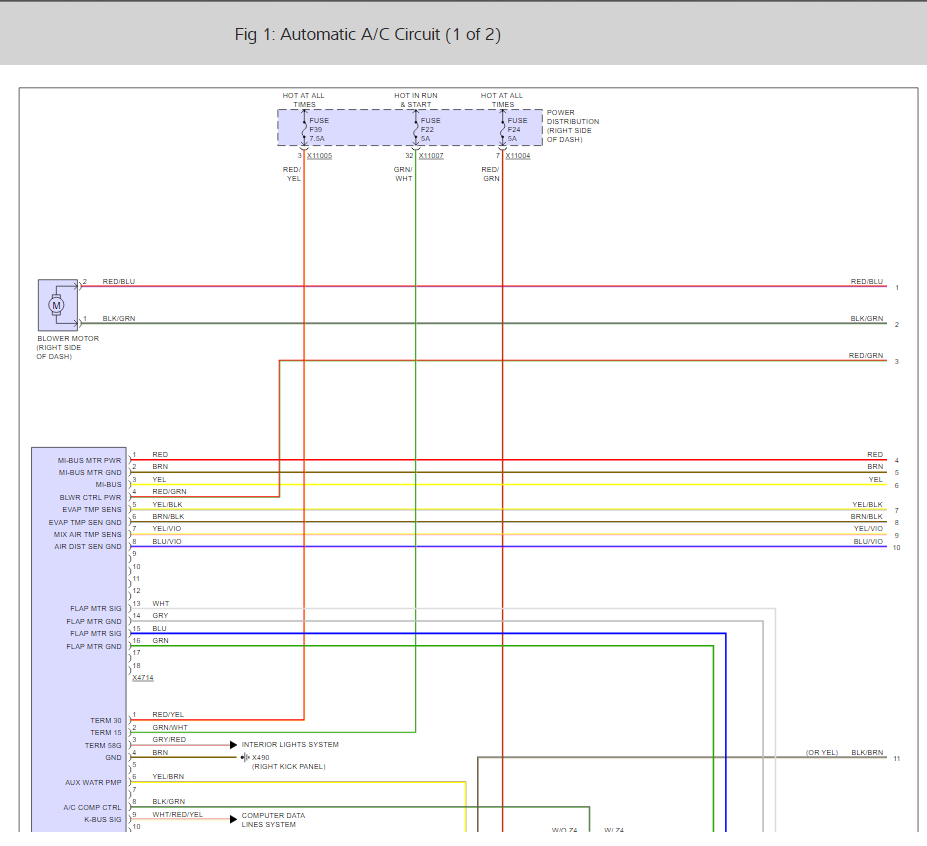Click the RED/BLU wire label near blower motor
Image resolution: width=927 pixels, height=846 pixels.
pyautogui.click(x=119, y=281)
